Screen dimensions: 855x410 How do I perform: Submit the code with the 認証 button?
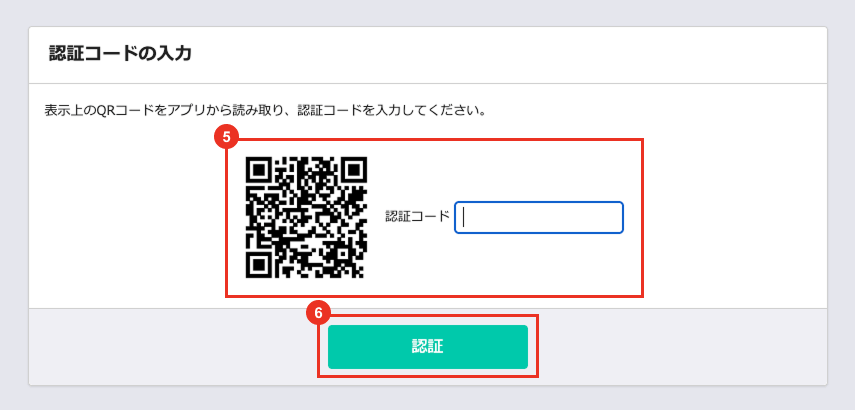[428, 347]
